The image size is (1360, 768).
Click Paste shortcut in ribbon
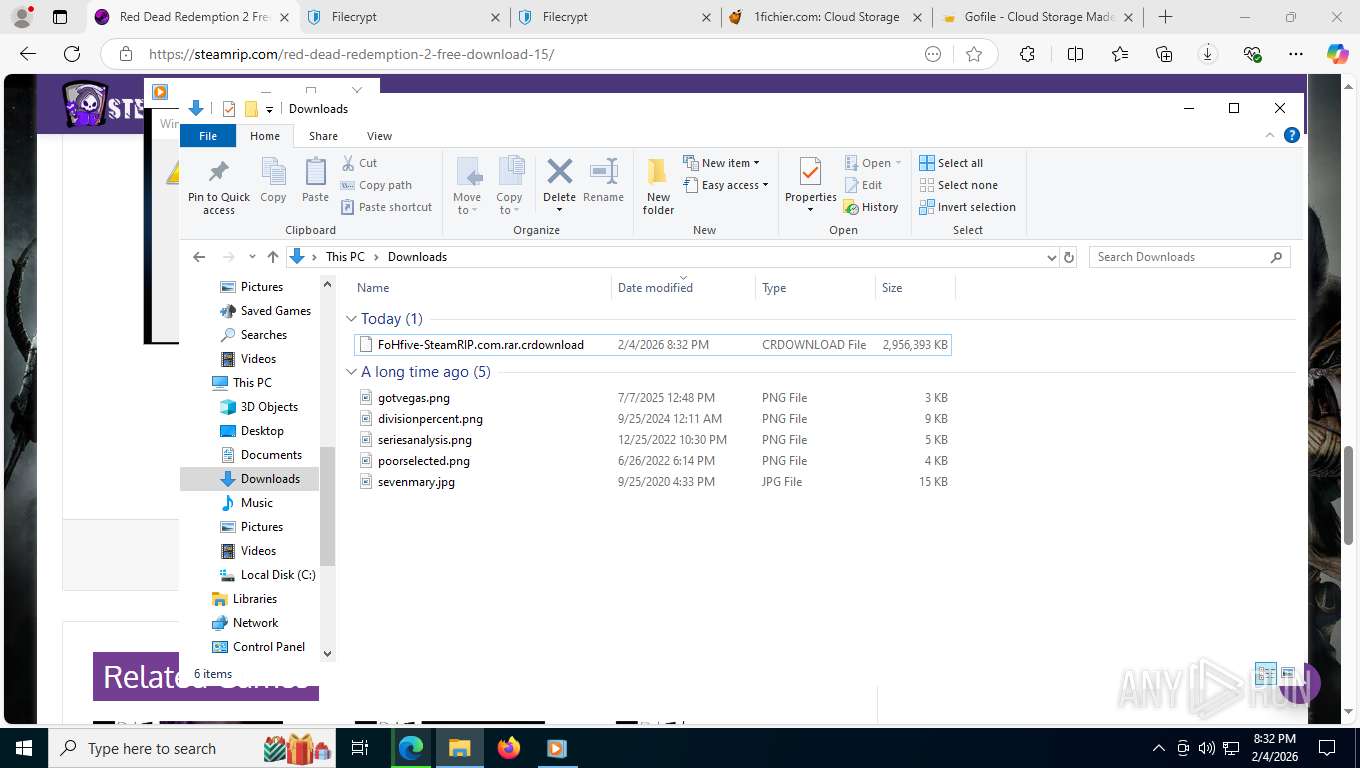386,207
